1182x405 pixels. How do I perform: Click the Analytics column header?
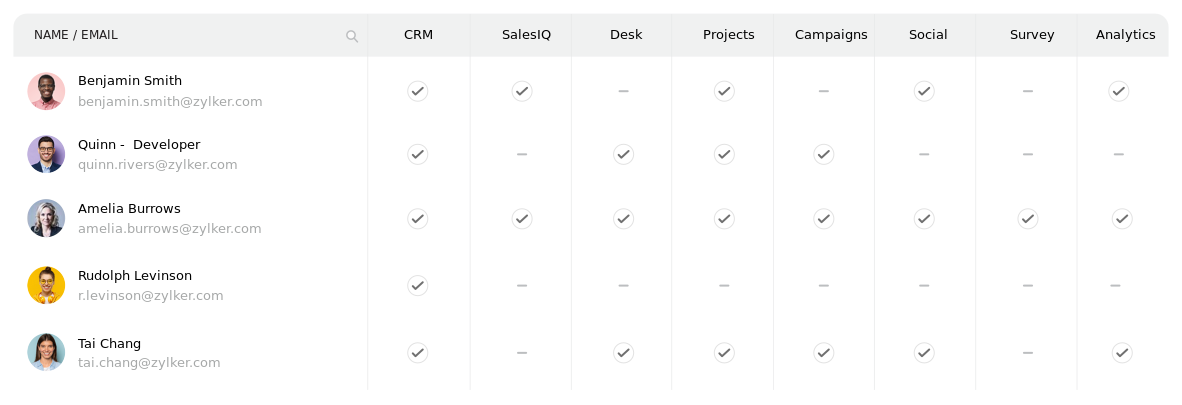click(1125, 35)
